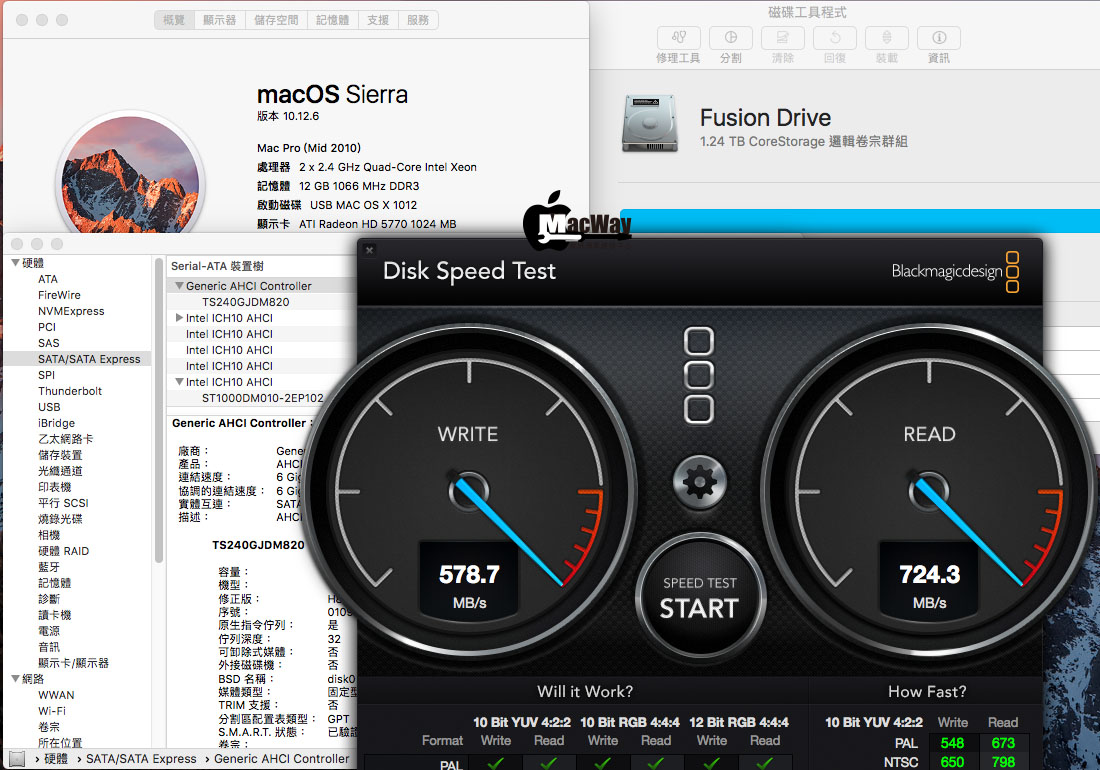Screen dimensions: 1100x770
Task: Select the TS240GJDM820 drive in device tree
Action: pos(246,302)
